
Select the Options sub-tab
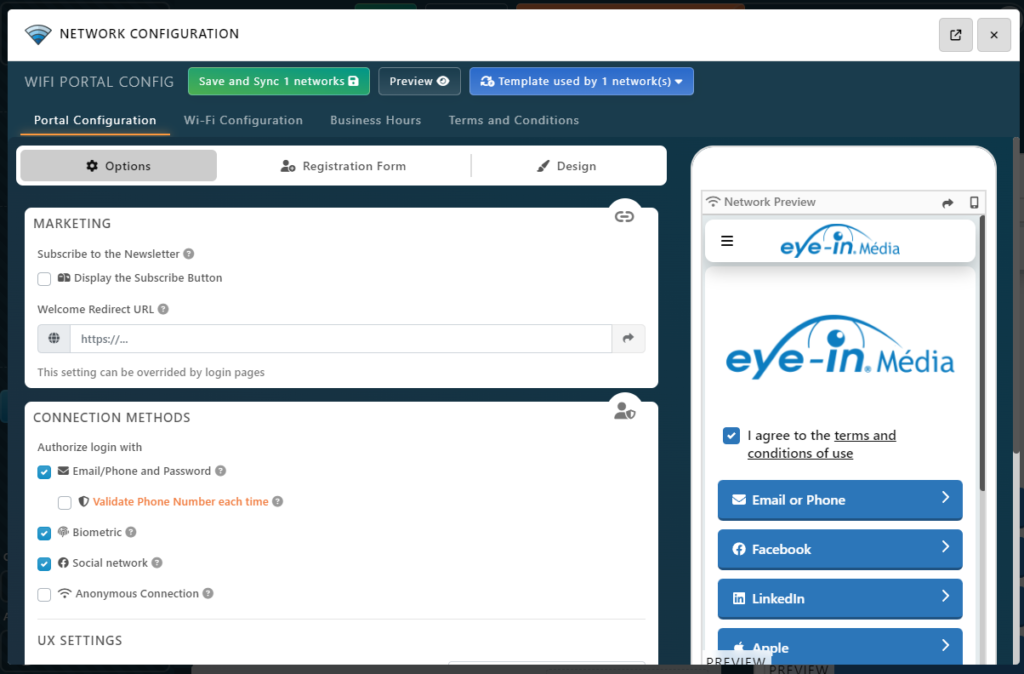tap(118, 166)
